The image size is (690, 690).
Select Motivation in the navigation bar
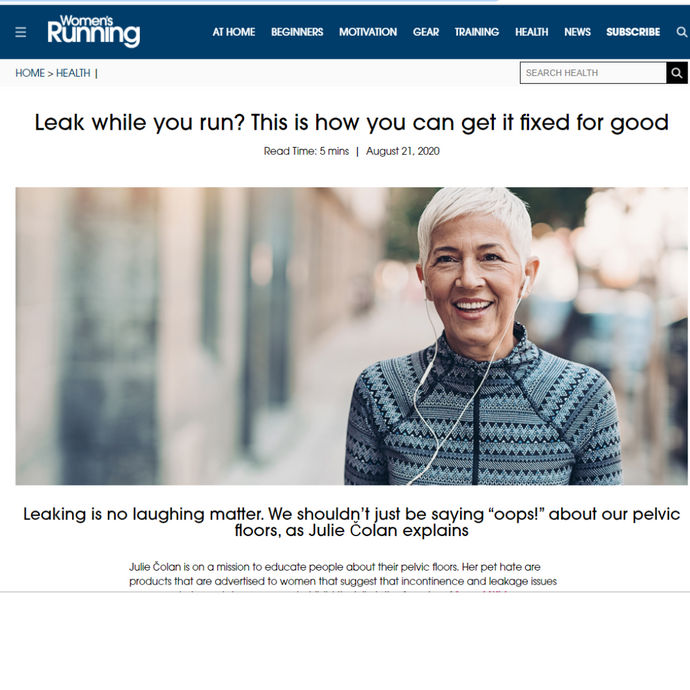point(368,32)
